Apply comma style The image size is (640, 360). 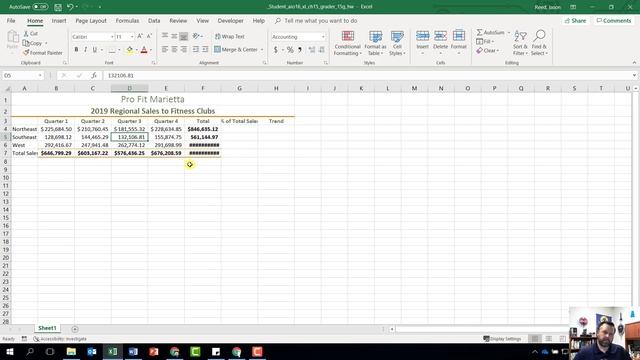click(x=300, y=50)
